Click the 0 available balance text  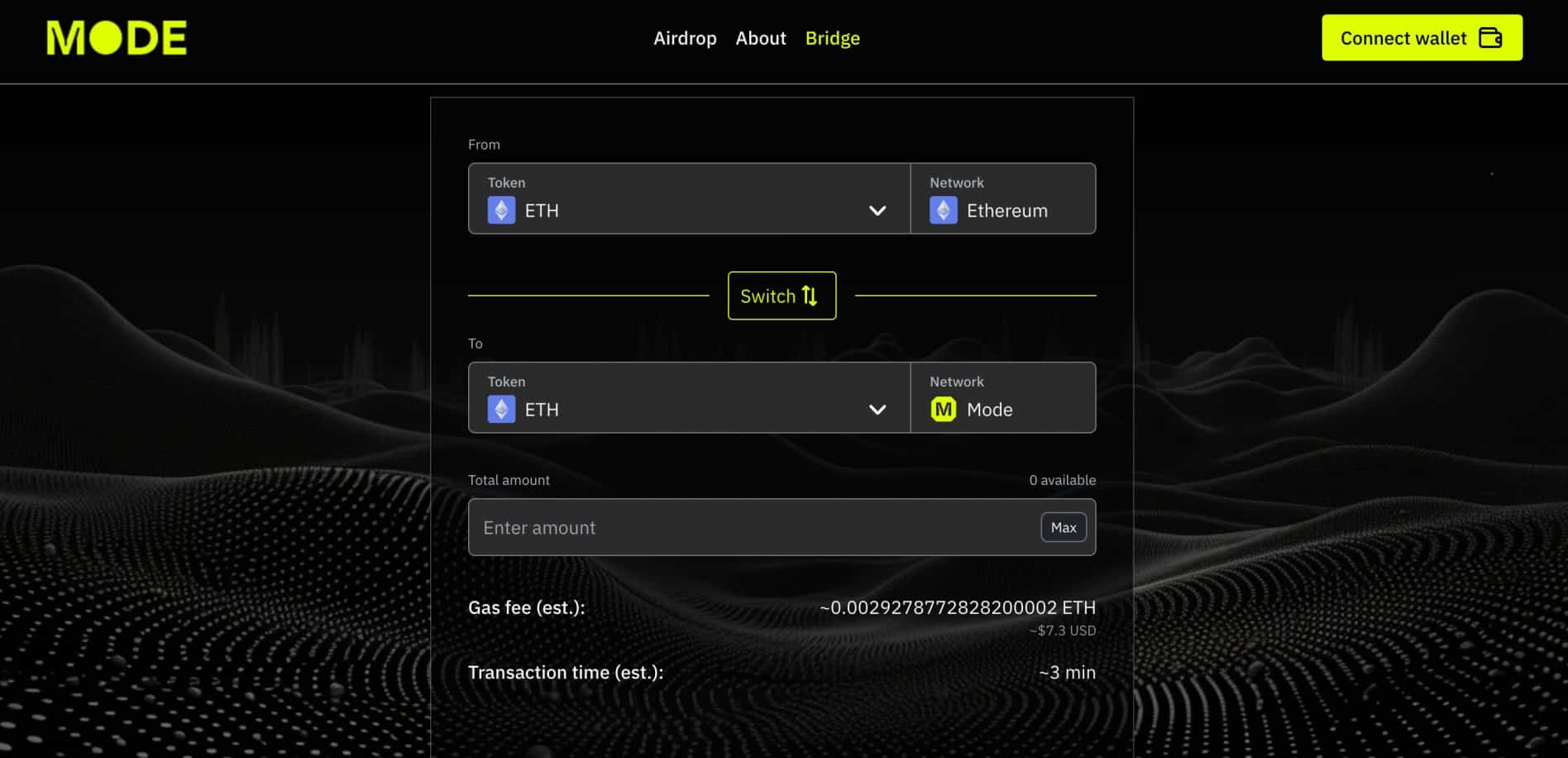1062,480
